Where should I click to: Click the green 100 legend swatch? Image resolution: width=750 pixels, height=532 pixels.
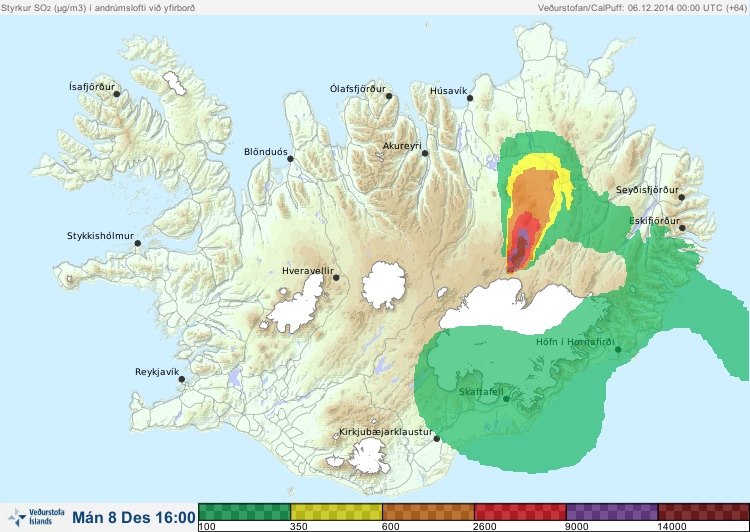point(244,512)
